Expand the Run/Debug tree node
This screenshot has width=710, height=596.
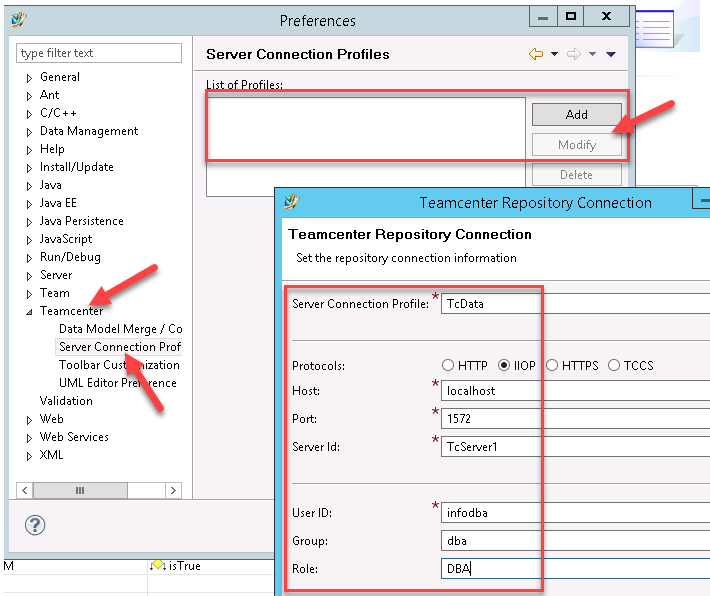pos(29,258)
